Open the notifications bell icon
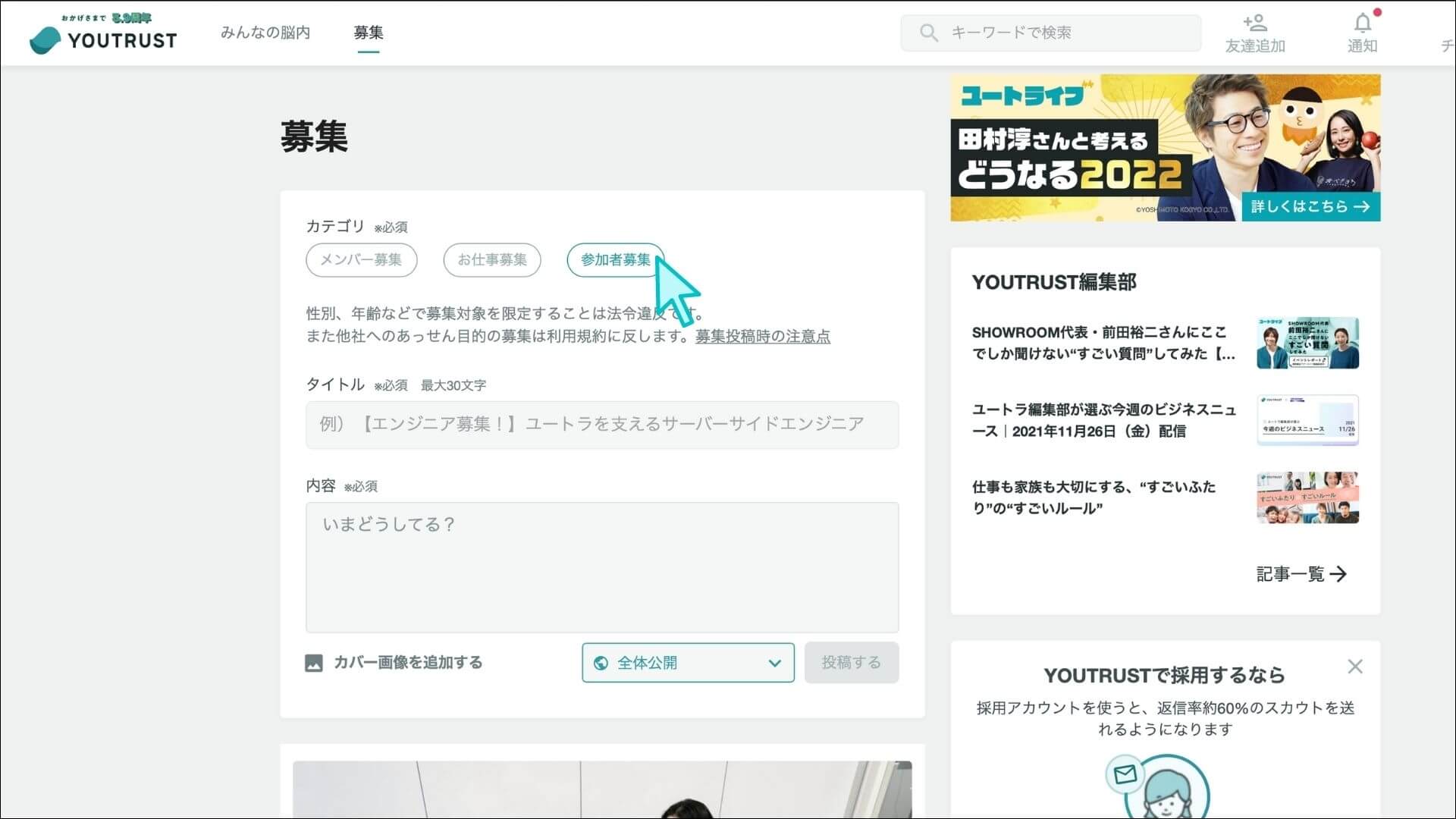This screenshot has height=819, width=1456. click(x=1362, y=24)
